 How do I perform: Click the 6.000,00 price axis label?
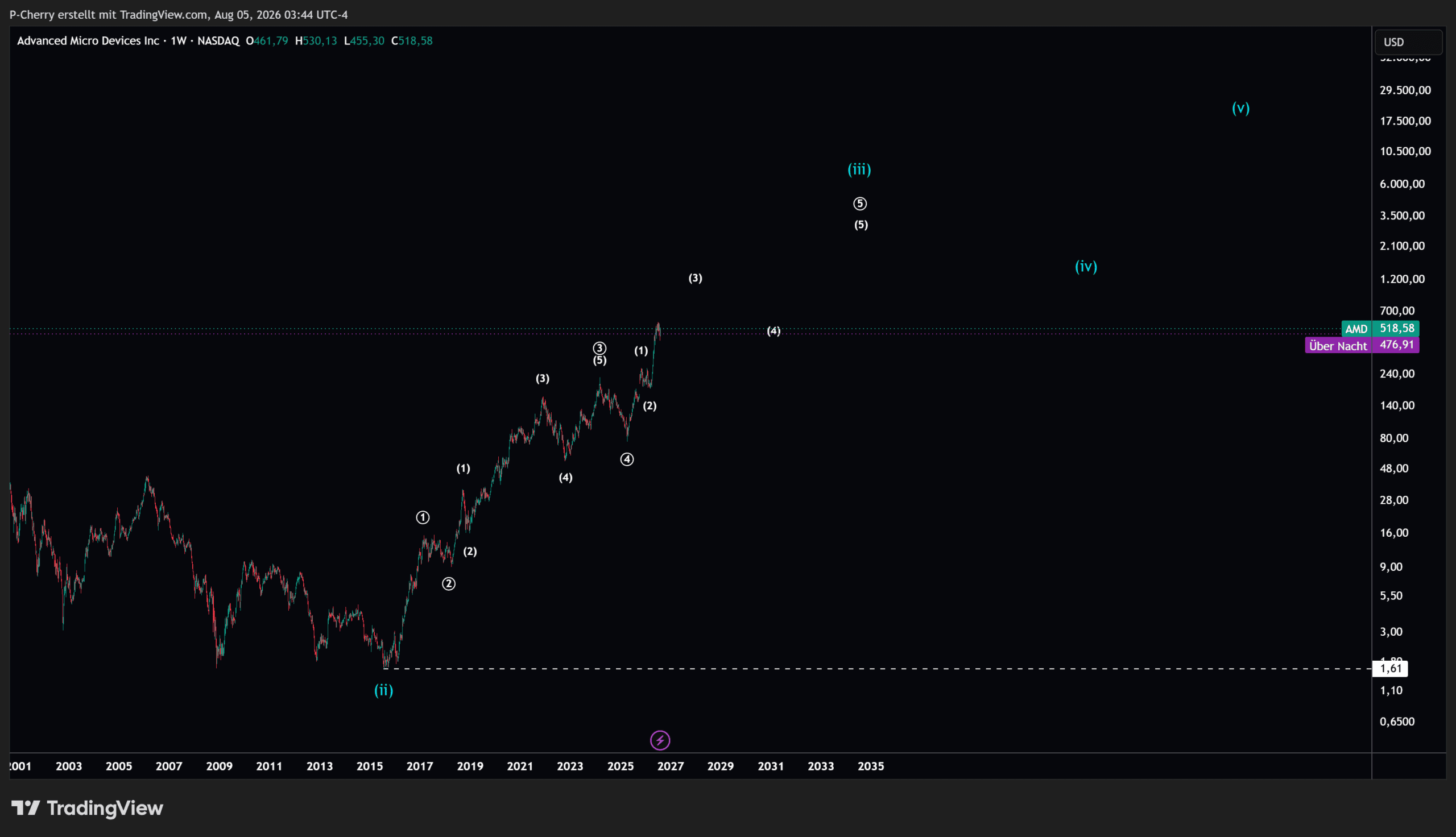pyautogui.click(x=1403, y=184)
